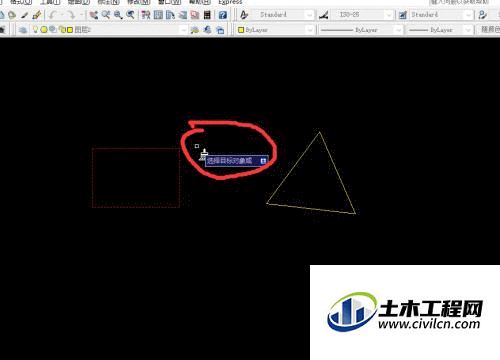This screenshot has height=360, width=500.
Task: Select the Zoom Window tool
Action: (x=118, y=15)
